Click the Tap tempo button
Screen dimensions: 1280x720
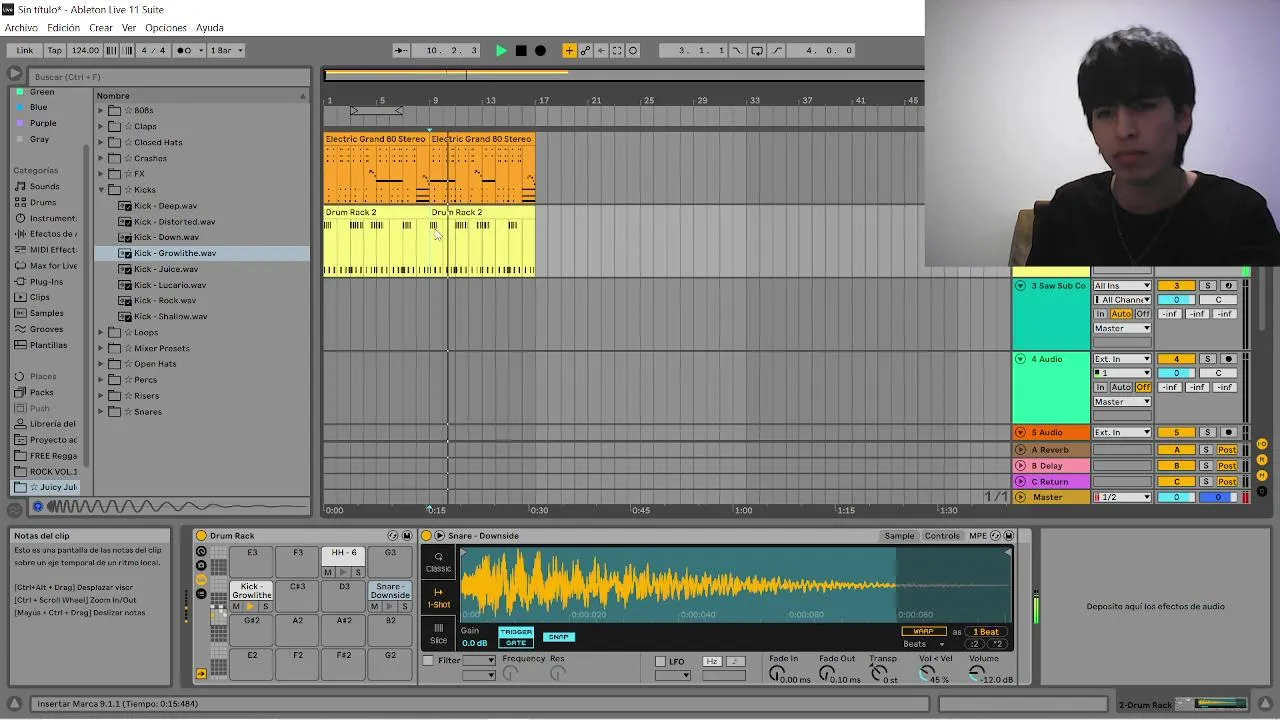[x=55, y=50]
